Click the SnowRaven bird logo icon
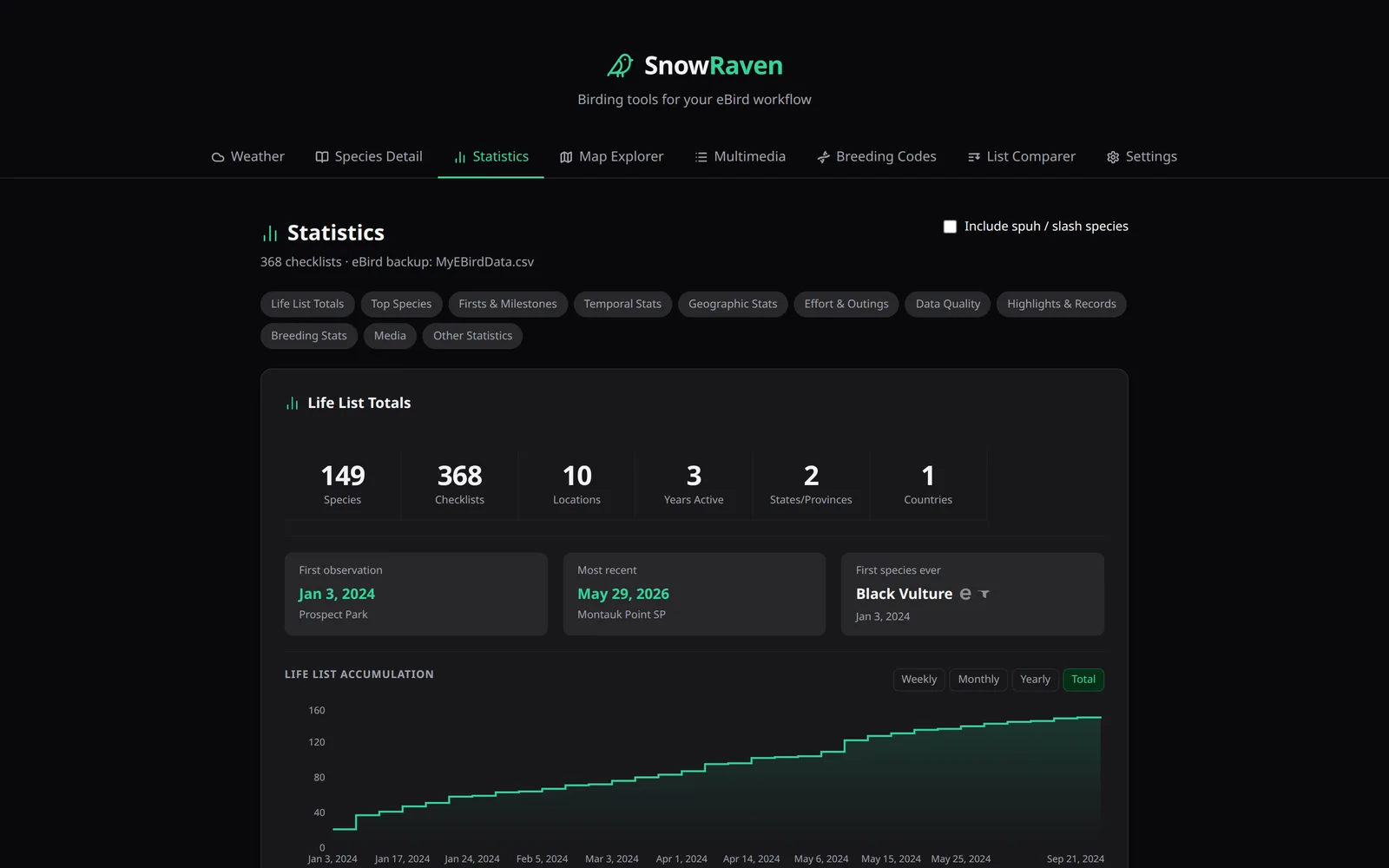 tap(620, 66)
